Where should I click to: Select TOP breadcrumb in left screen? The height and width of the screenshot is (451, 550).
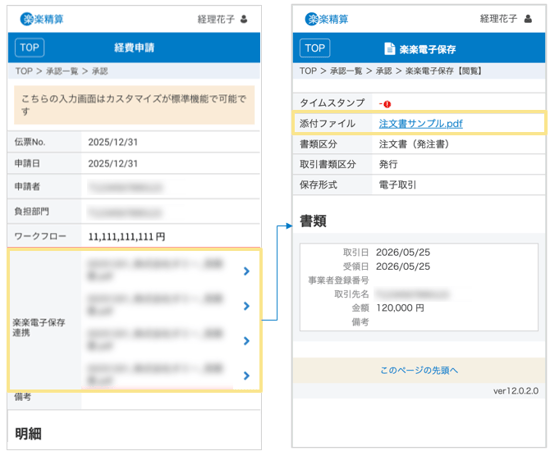click(x=24, y=71)
